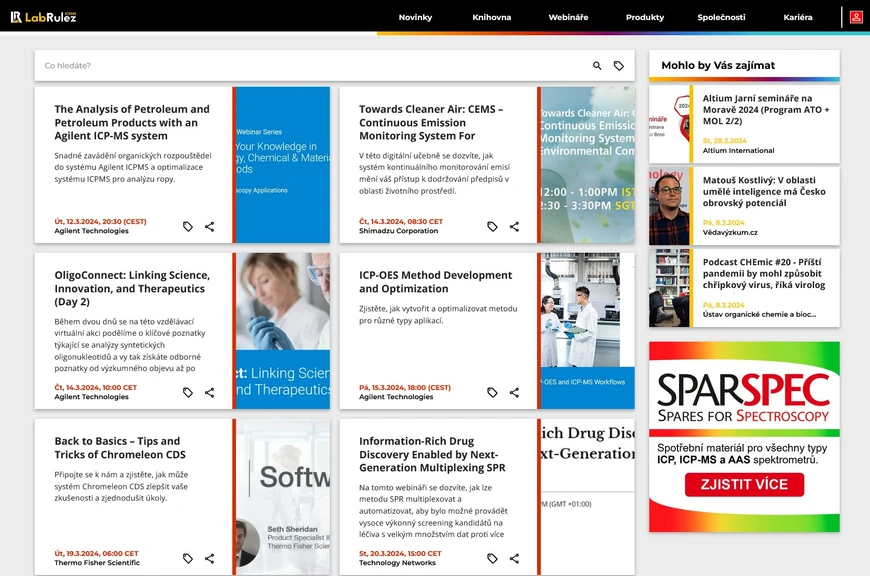
Task: Open the Produkty menu
Action: 645,17
